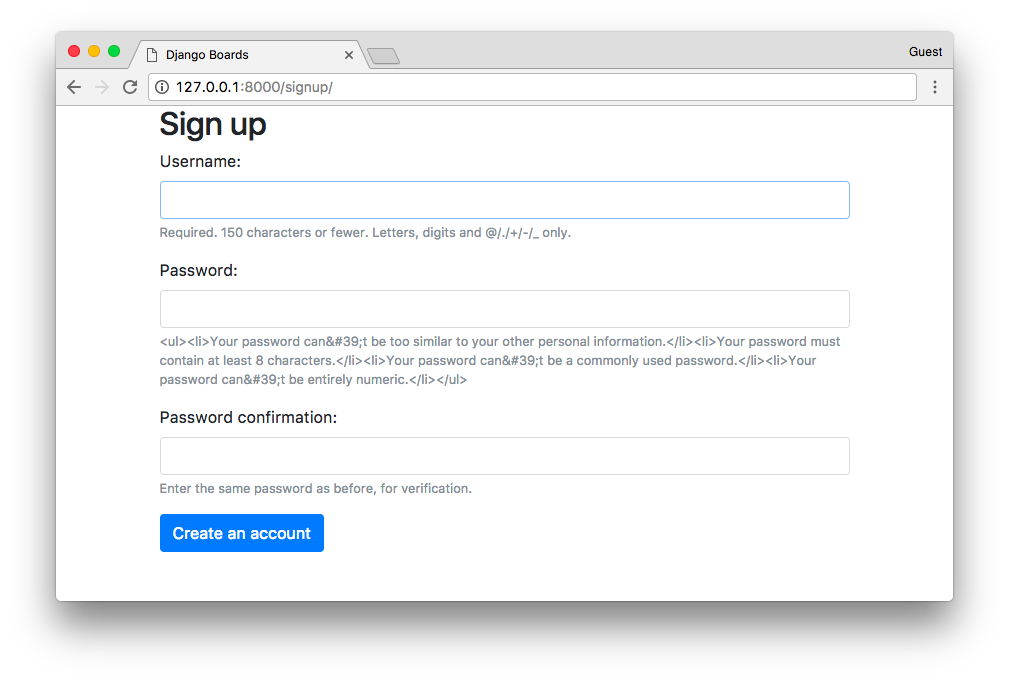View site information icon in address bar
Image resolution: width=1009 pixels, height=681 pixels.
pos(162,87)
